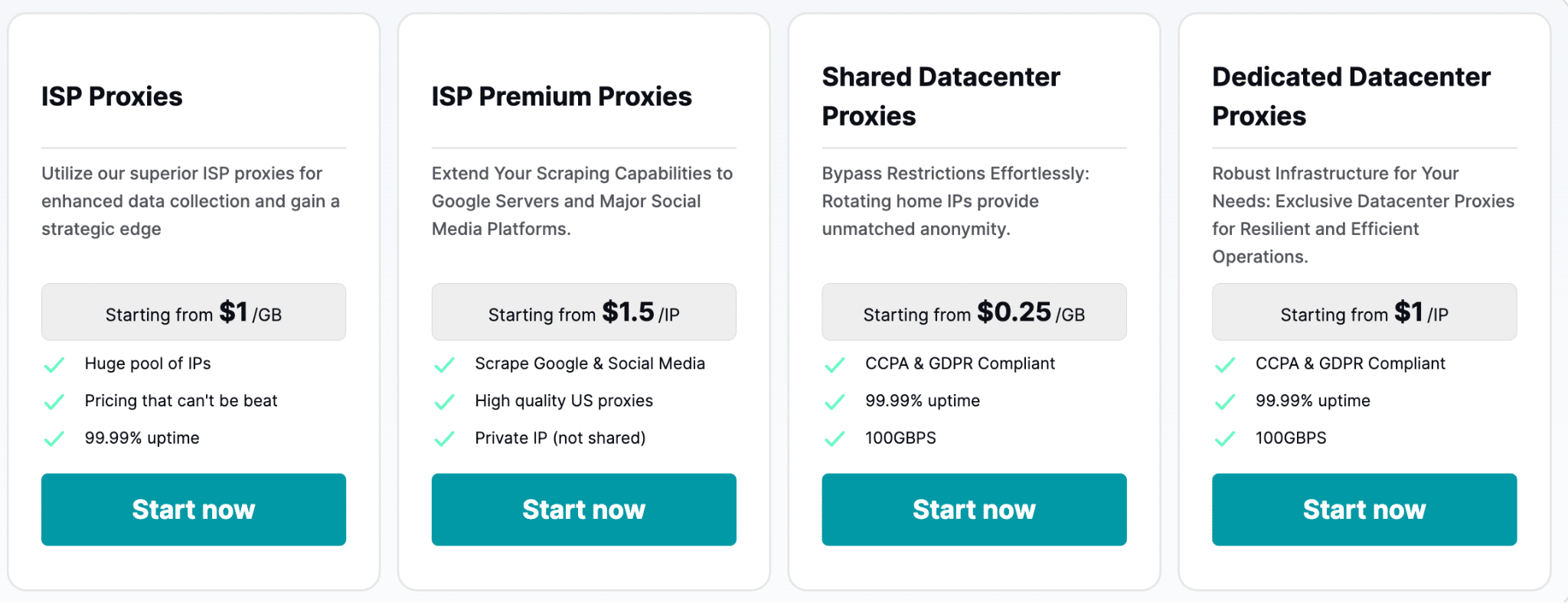Click the Starting from $1 /IP price box
This screenshot has width=1568, height=603.
pyautogui.click(x=1364, y=312)
